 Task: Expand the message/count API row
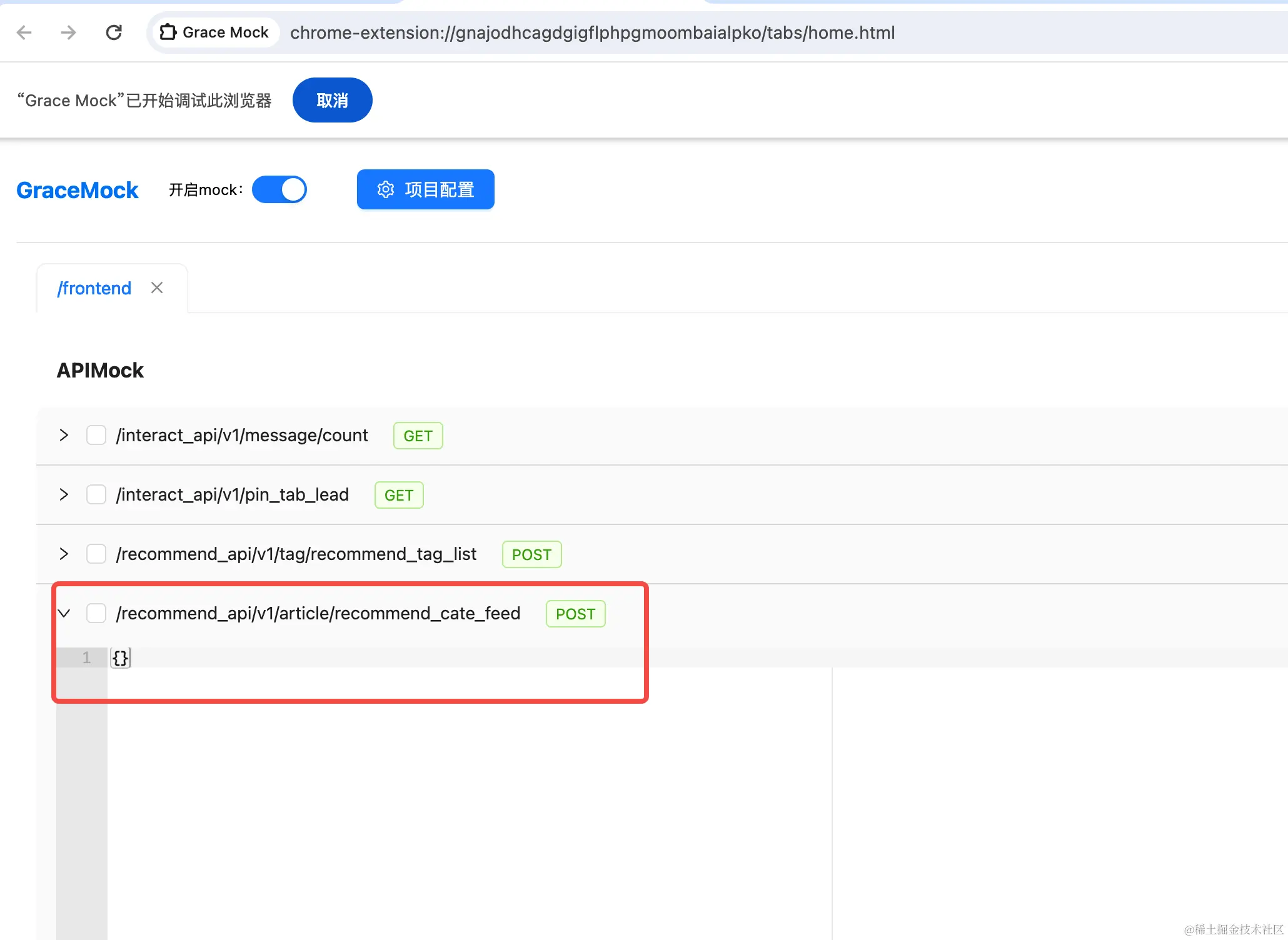(64, 435)
